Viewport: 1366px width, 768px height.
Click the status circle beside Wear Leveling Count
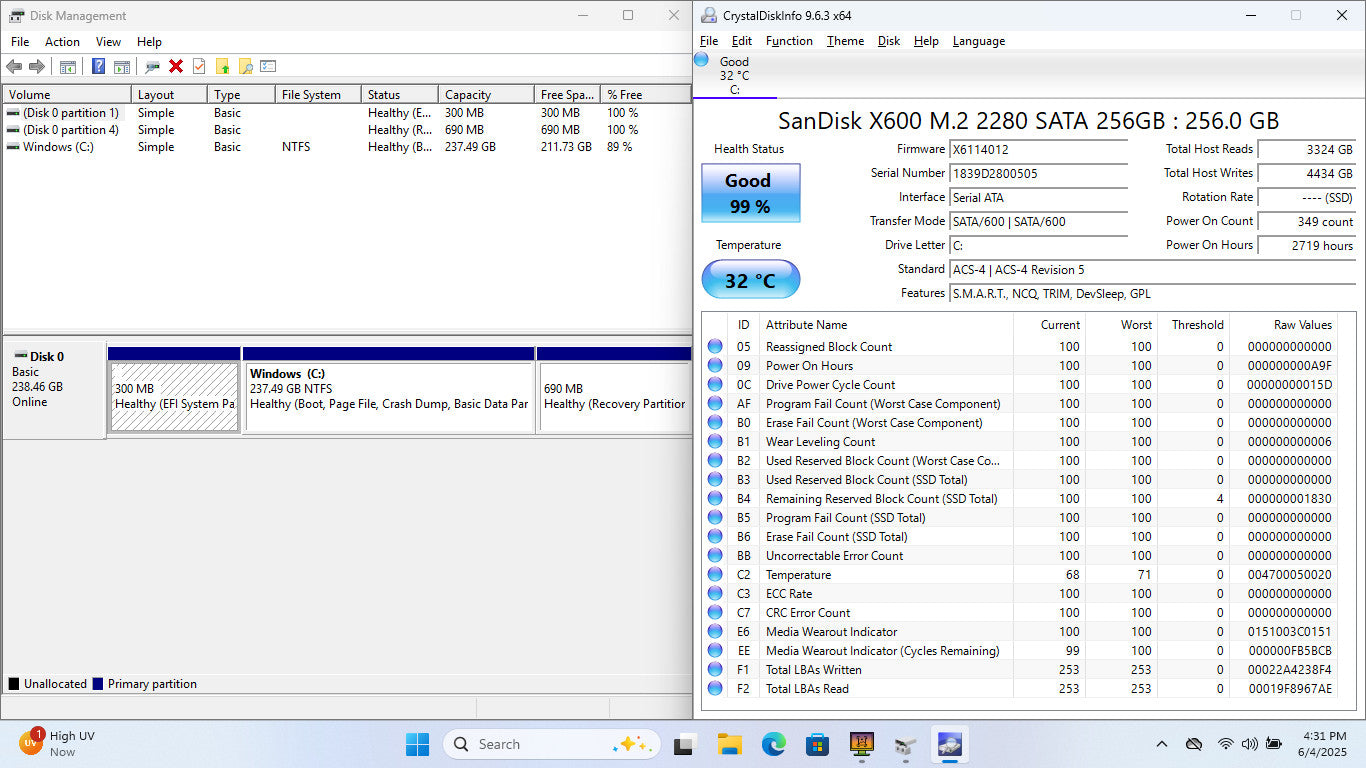(715, 441)
